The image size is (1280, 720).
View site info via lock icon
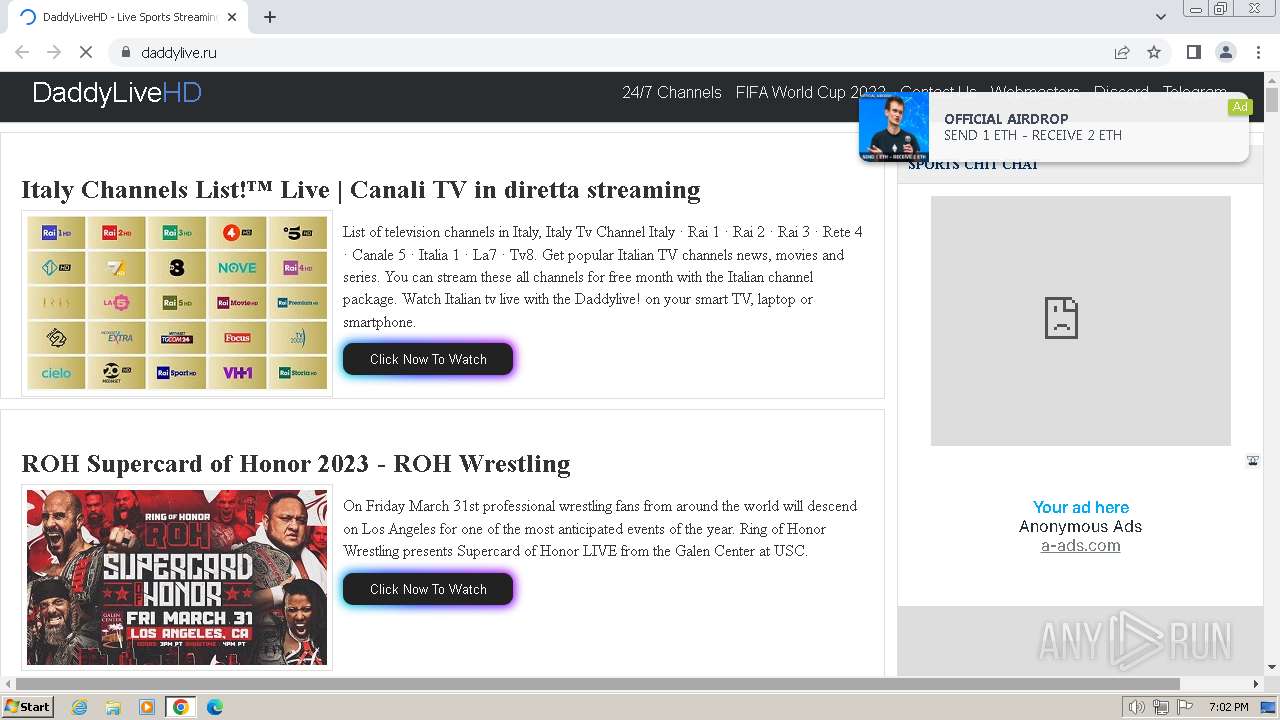[125, 52]
